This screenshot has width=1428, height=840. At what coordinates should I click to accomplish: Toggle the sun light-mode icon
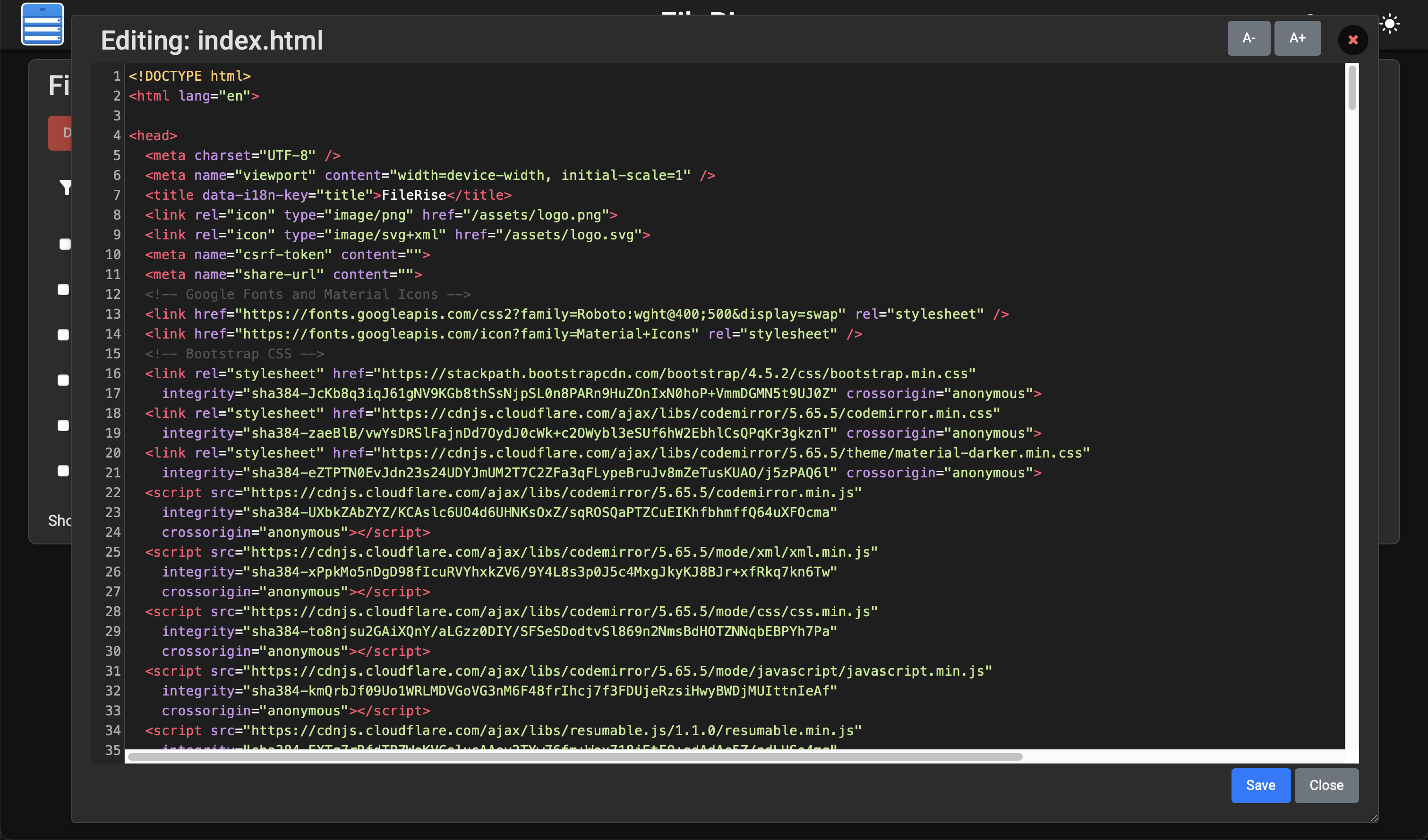[x=1389, y=25]
